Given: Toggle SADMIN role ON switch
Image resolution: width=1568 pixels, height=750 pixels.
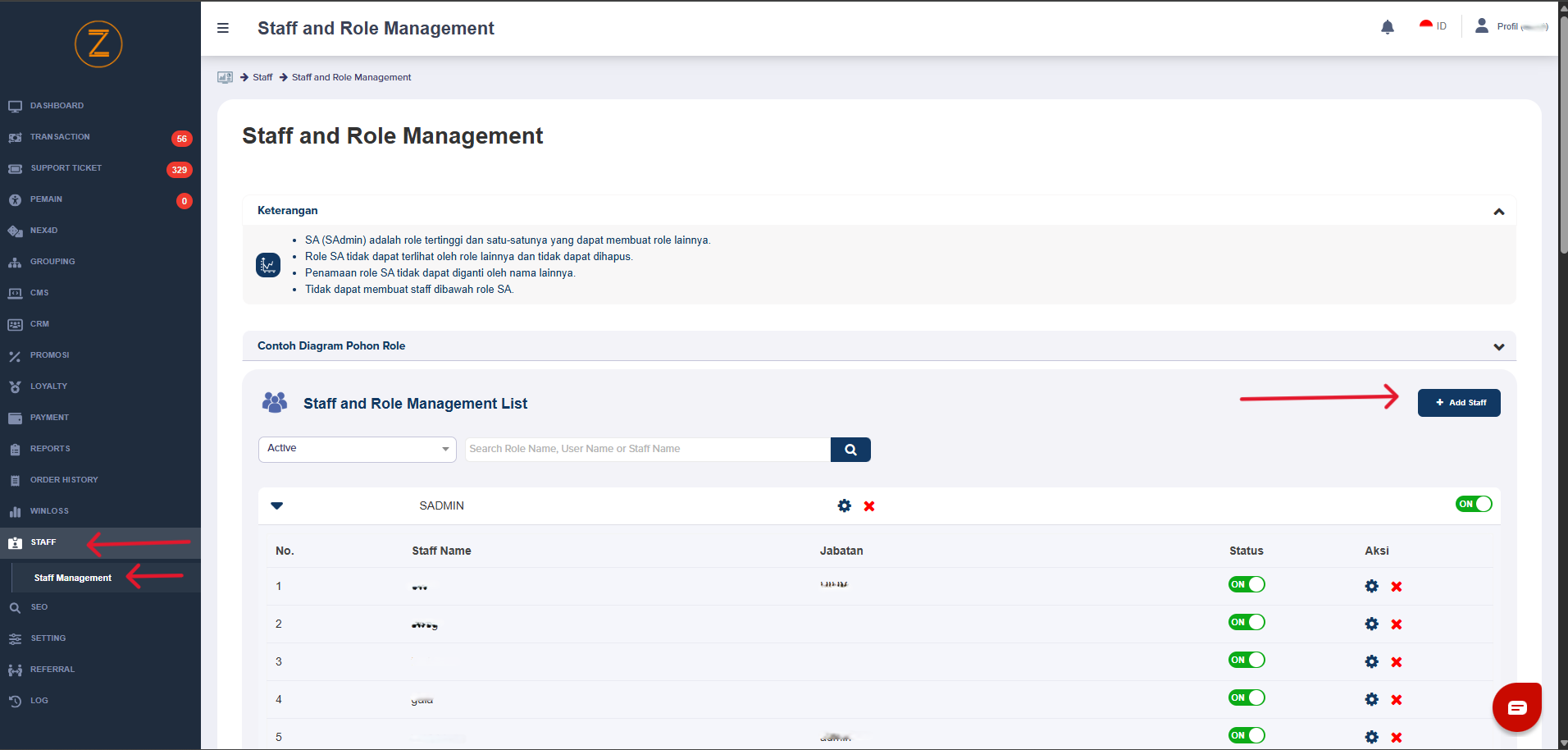Looking at the screenshot, I should 1473,504.
